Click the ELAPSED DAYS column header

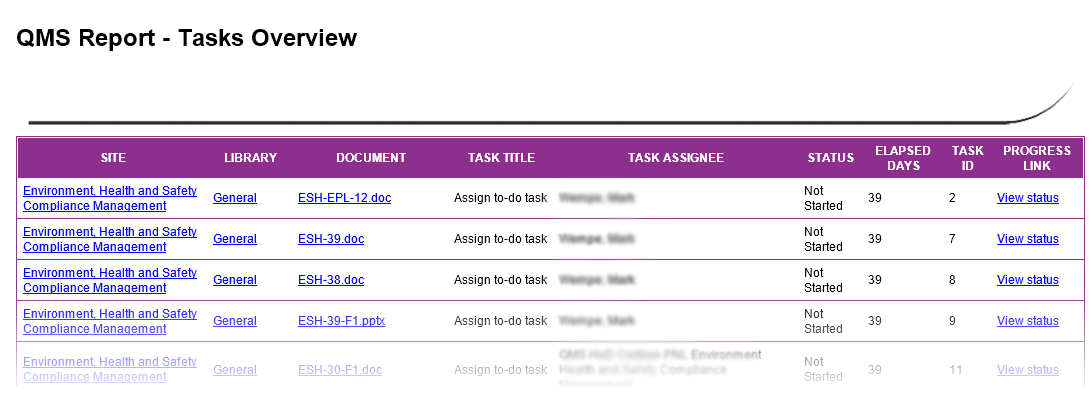903,158
